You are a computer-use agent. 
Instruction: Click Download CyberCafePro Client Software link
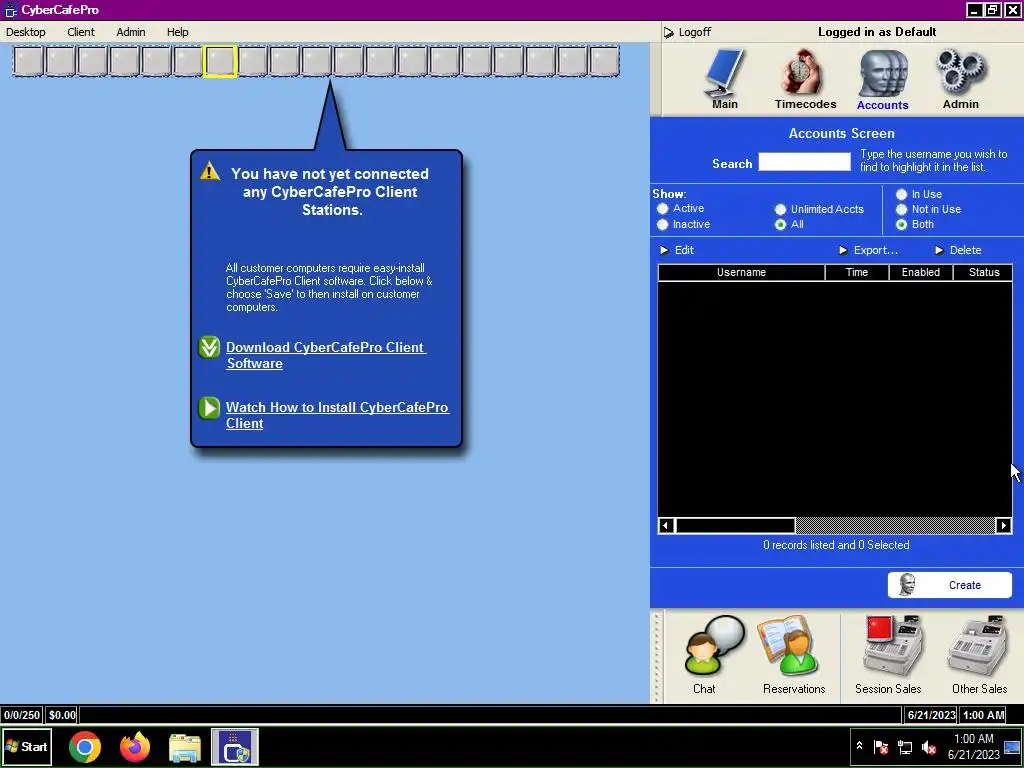point(326,355)
